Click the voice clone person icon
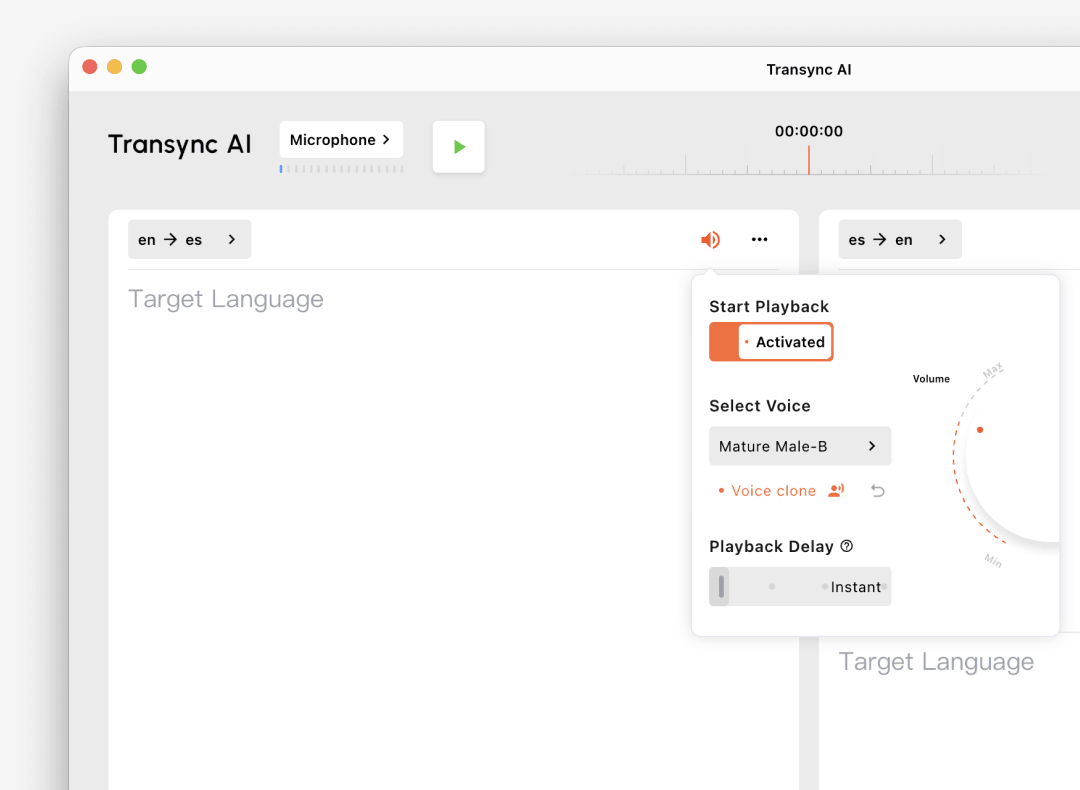1080x790 pixels. click(x=836, y=490)
